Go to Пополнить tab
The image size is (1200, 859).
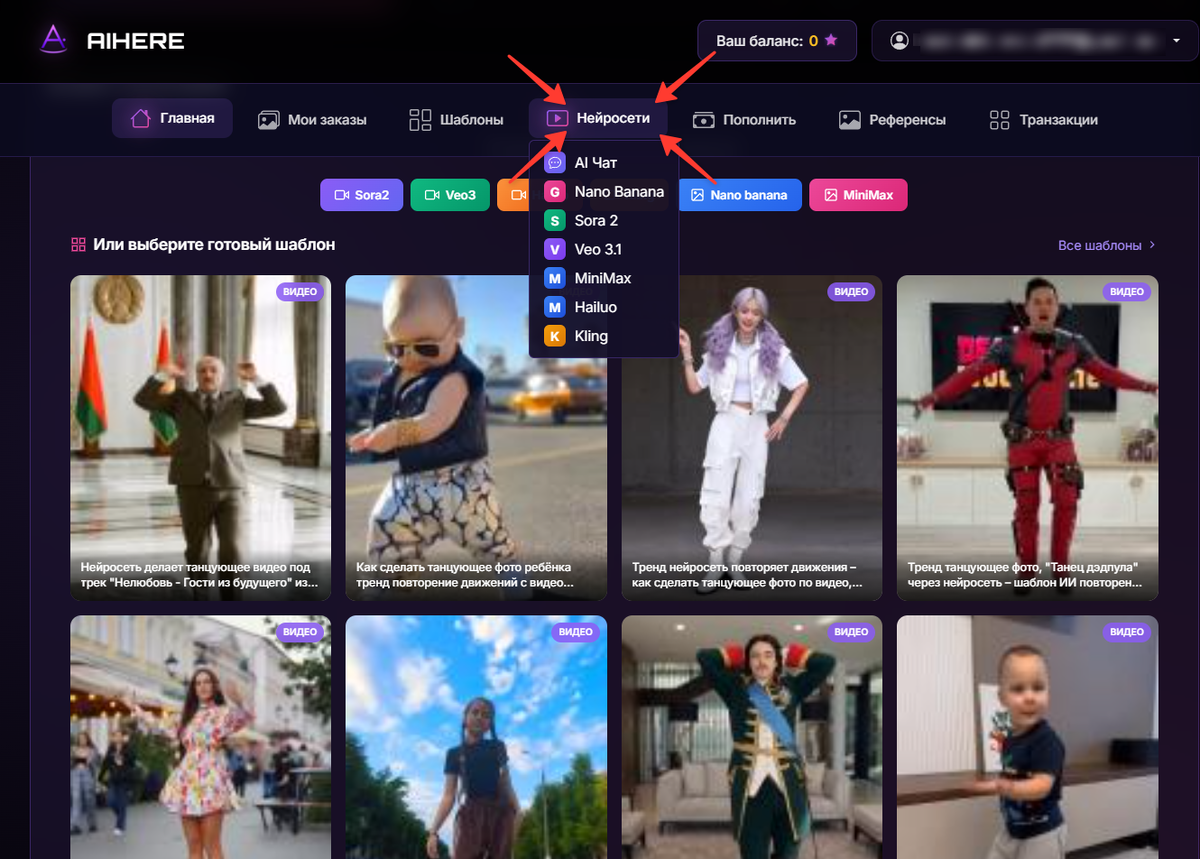[745, 119]
